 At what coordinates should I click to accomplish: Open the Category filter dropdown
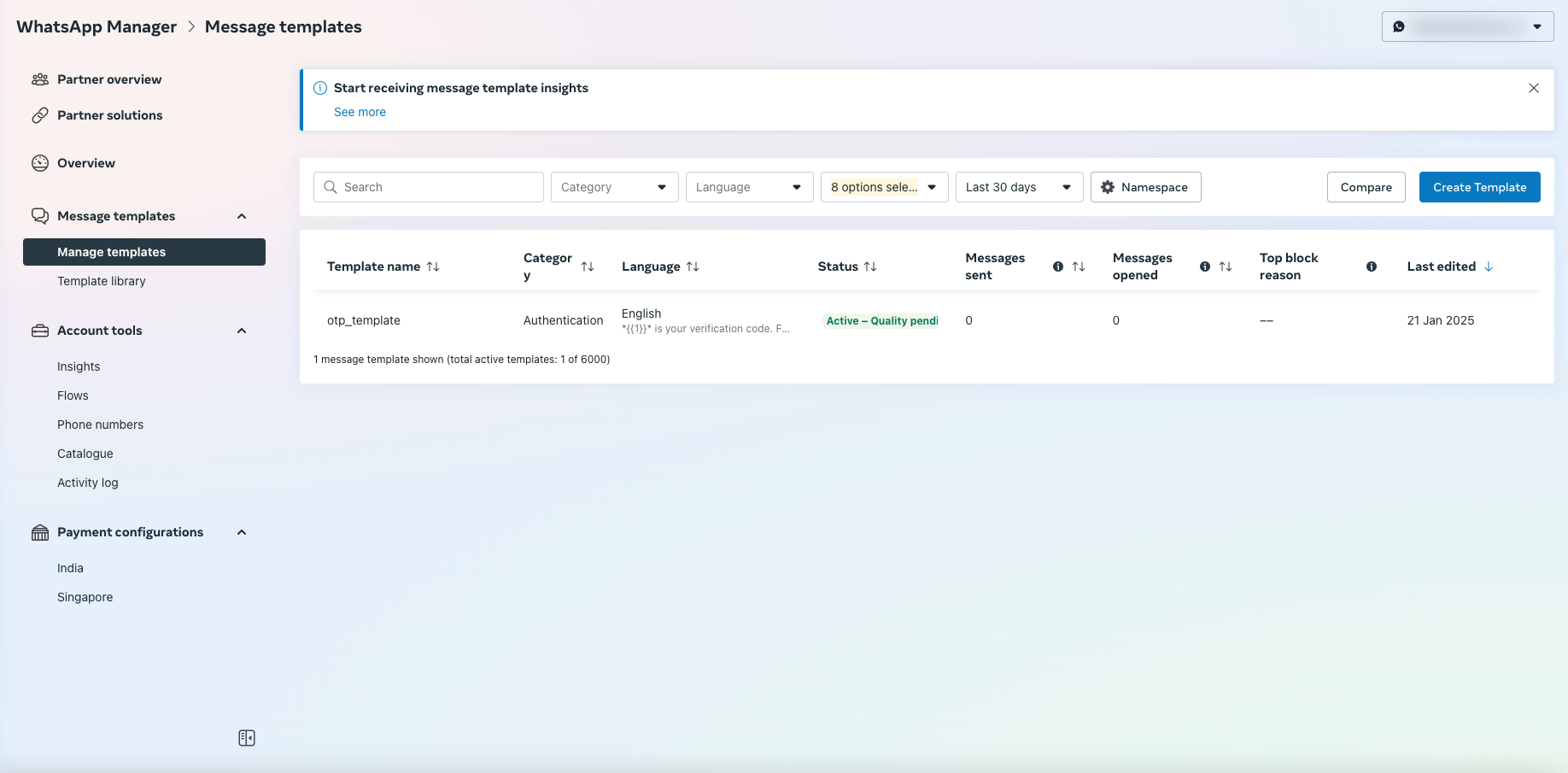[614, 187]
